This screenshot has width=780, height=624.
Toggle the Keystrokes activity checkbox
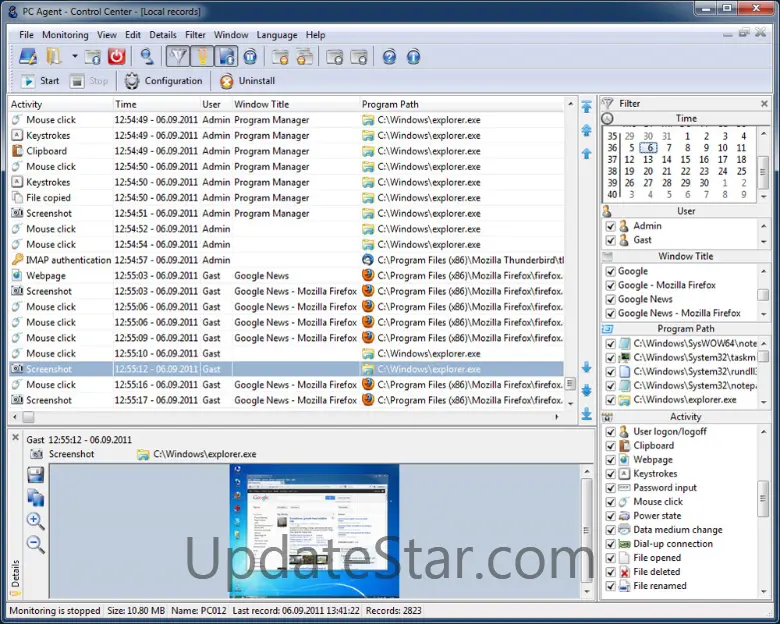click(610, 474)
